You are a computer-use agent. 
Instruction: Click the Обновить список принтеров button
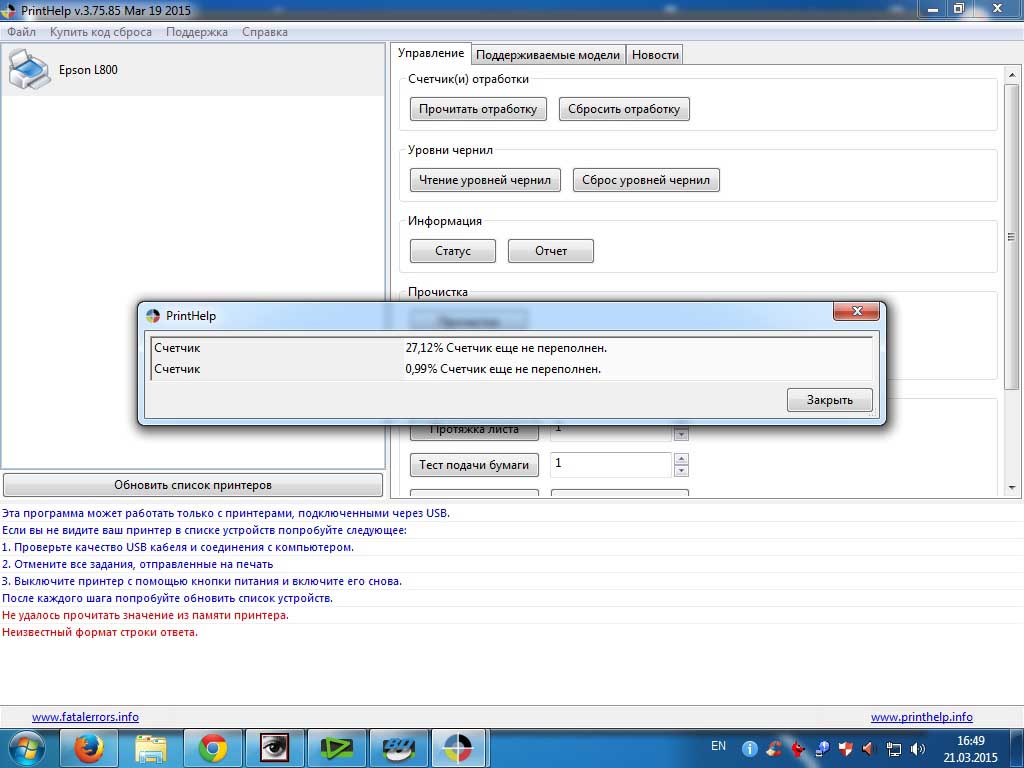[193, 485]
